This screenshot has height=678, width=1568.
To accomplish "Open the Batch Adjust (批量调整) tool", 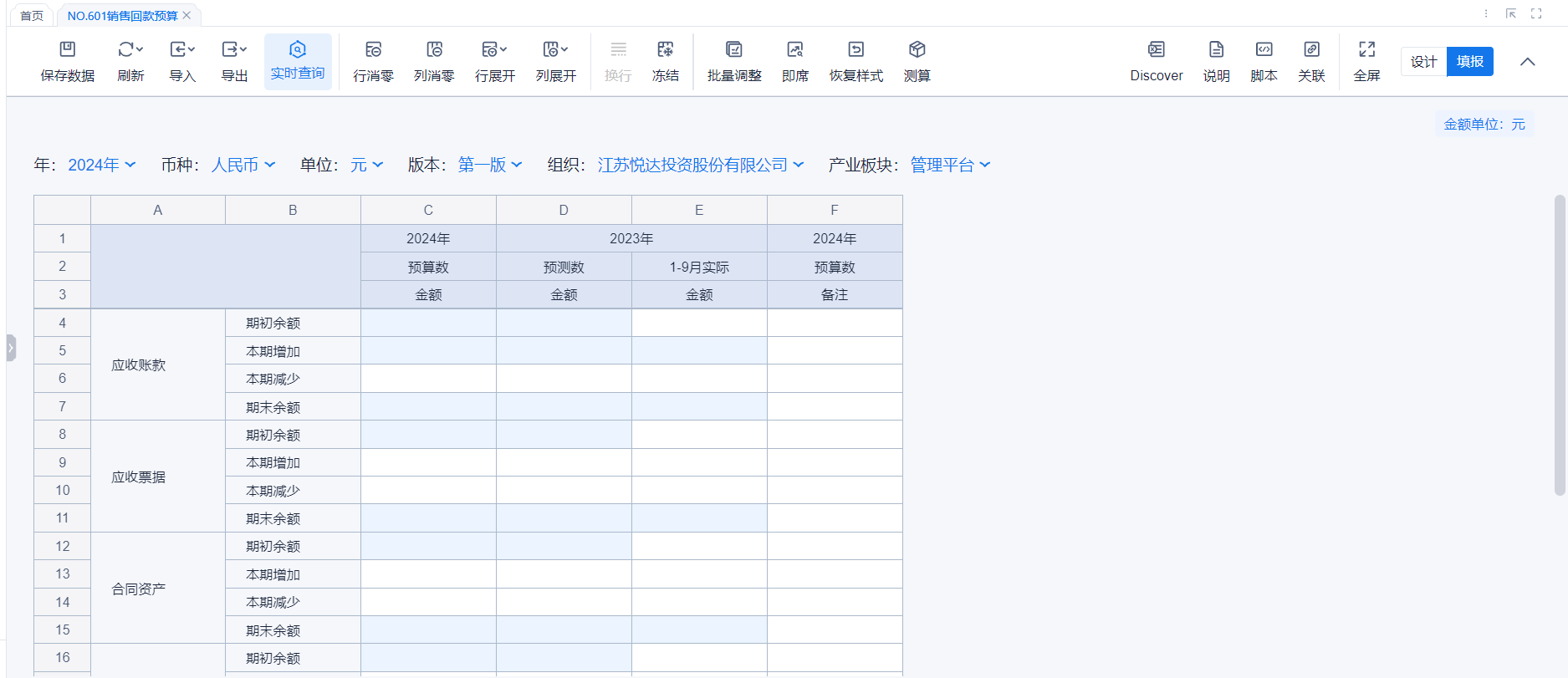I will [733, 50].
